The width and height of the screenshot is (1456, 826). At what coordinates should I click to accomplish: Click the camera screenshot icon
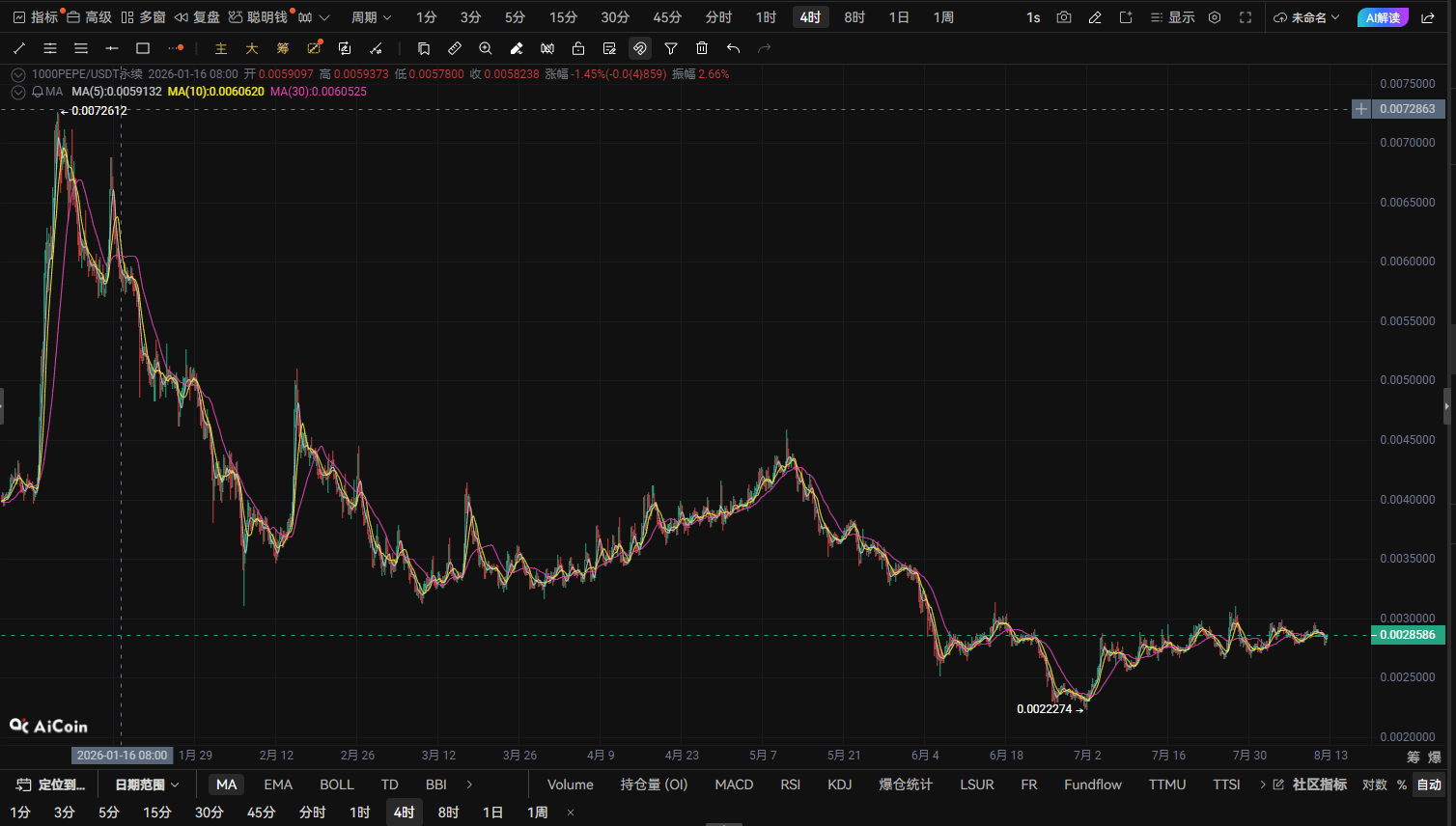[1064, 17]
